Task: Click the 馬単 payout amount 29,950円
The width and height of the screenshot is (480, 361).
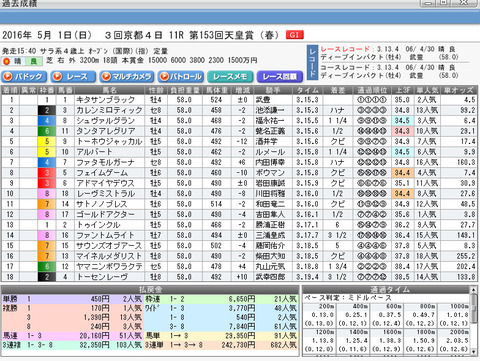Action: tap(240, 336)
